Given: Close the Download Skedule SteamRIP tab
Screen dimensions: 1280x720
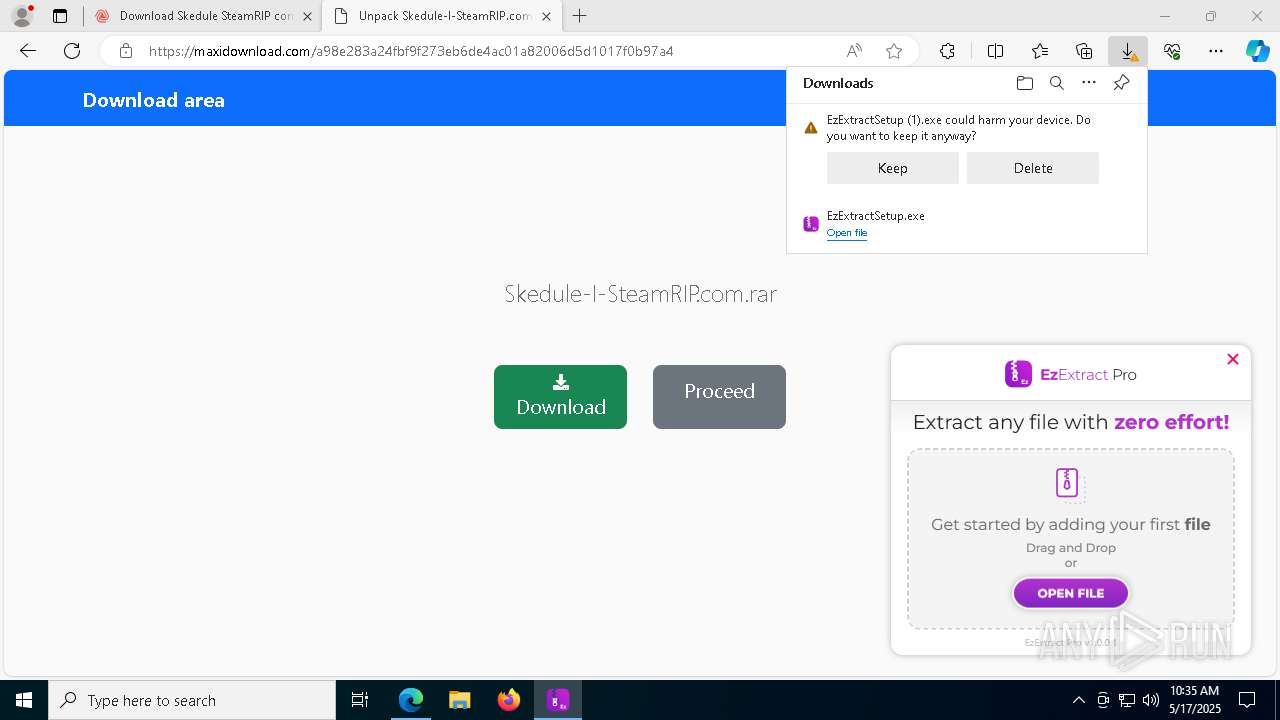Looking at the screenshot, I should 307,16.
